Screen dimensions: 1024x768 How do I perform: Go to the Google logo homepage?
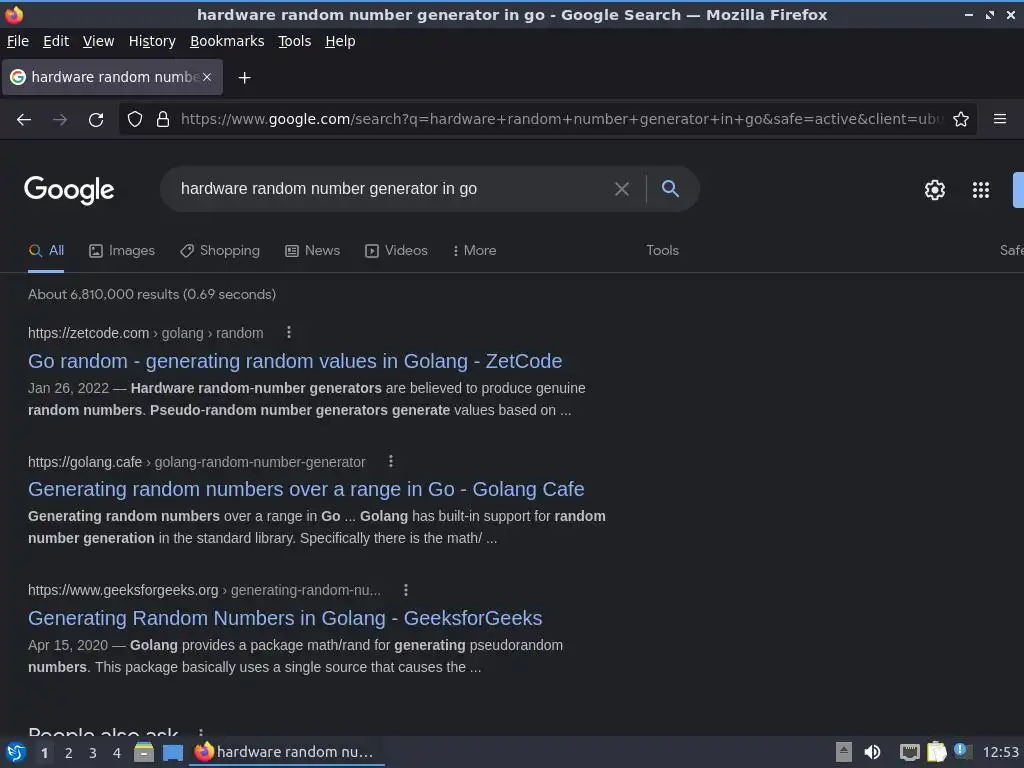click(x=69, y=190)
